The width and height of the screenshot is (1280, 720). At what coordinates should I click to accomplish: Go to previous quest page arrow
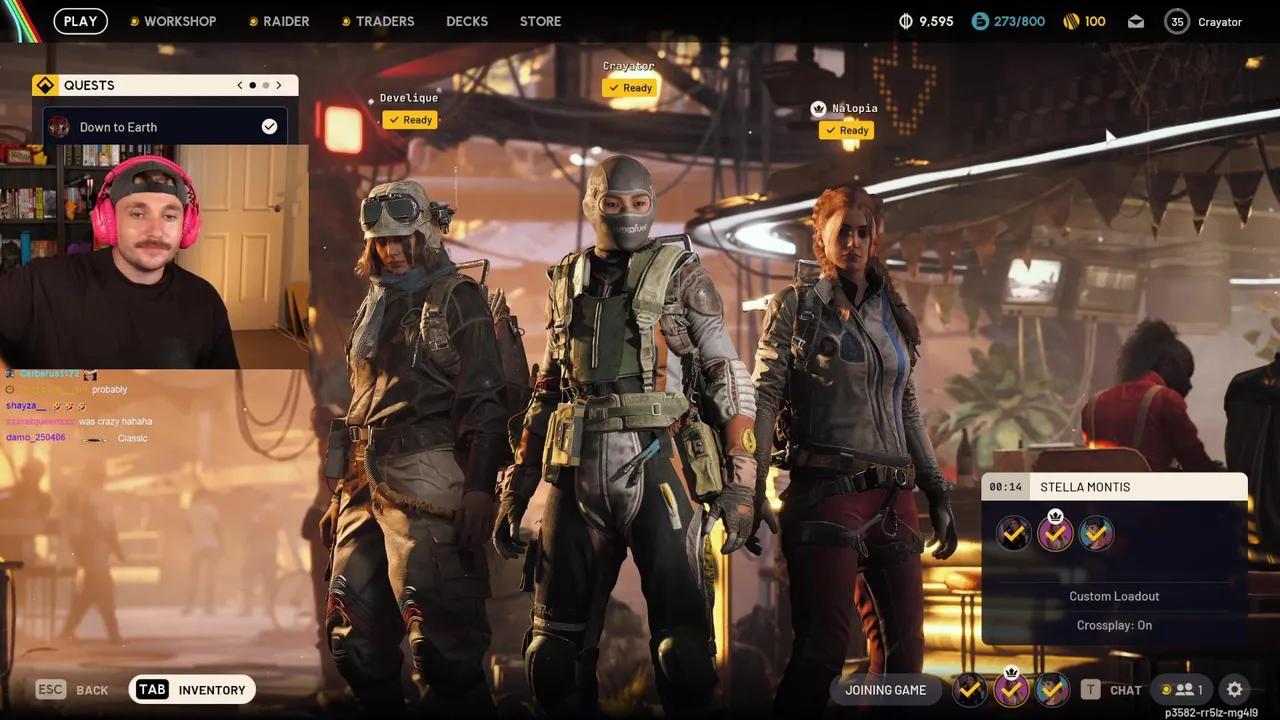click(240, 85)
